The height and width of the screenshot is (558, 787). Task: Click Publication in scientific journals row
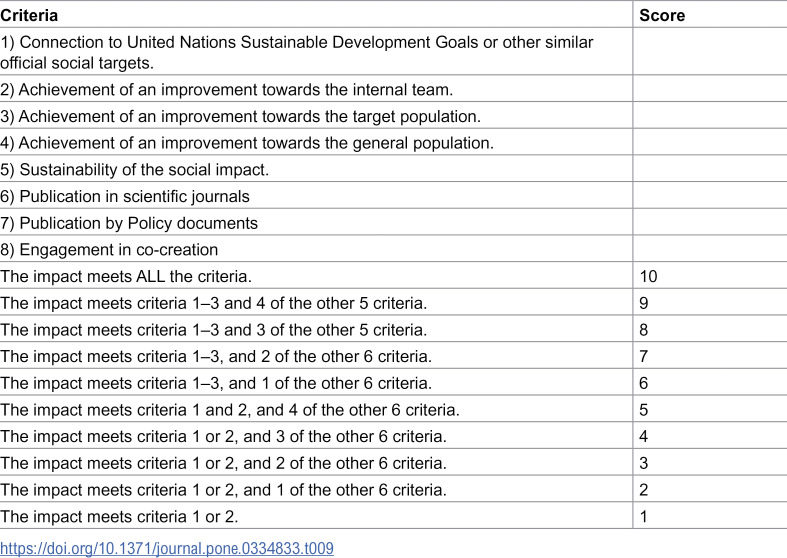point(394,196)
